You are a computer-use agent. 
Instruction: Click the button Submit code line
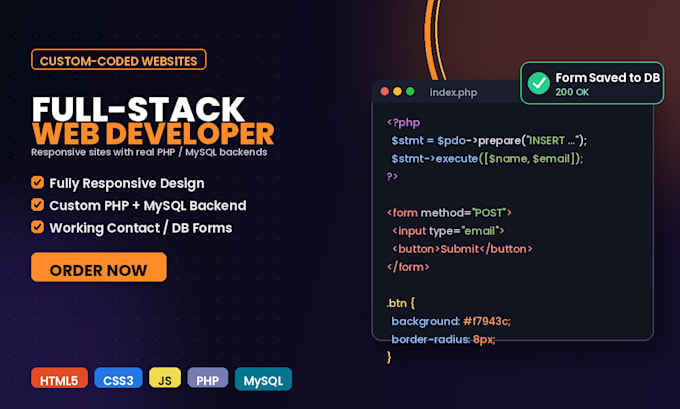(462, 249)
